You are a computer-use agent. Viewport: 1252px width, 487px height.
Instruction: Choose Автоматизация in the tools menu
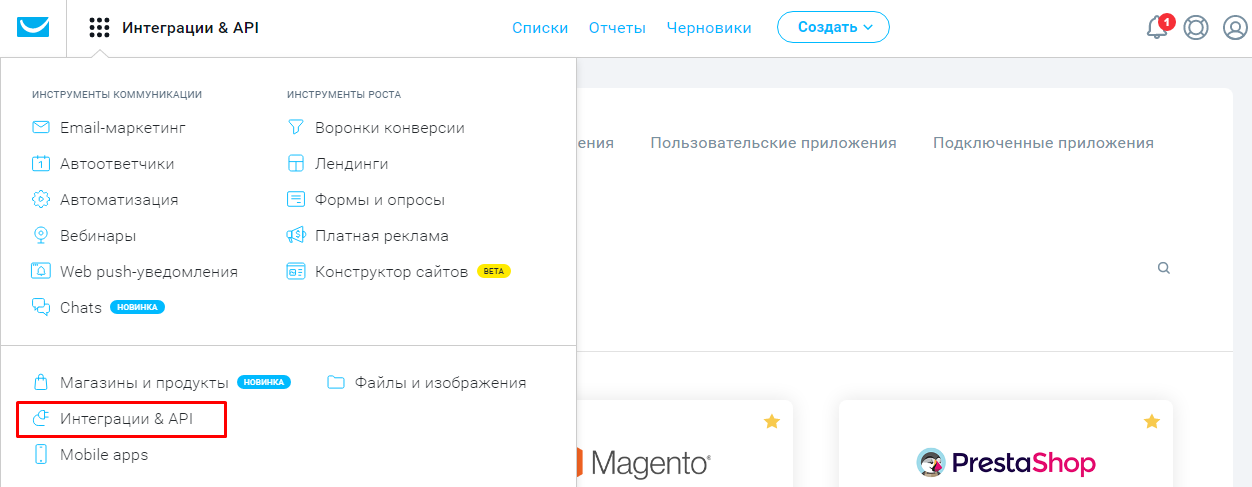(x=118, y=199)
